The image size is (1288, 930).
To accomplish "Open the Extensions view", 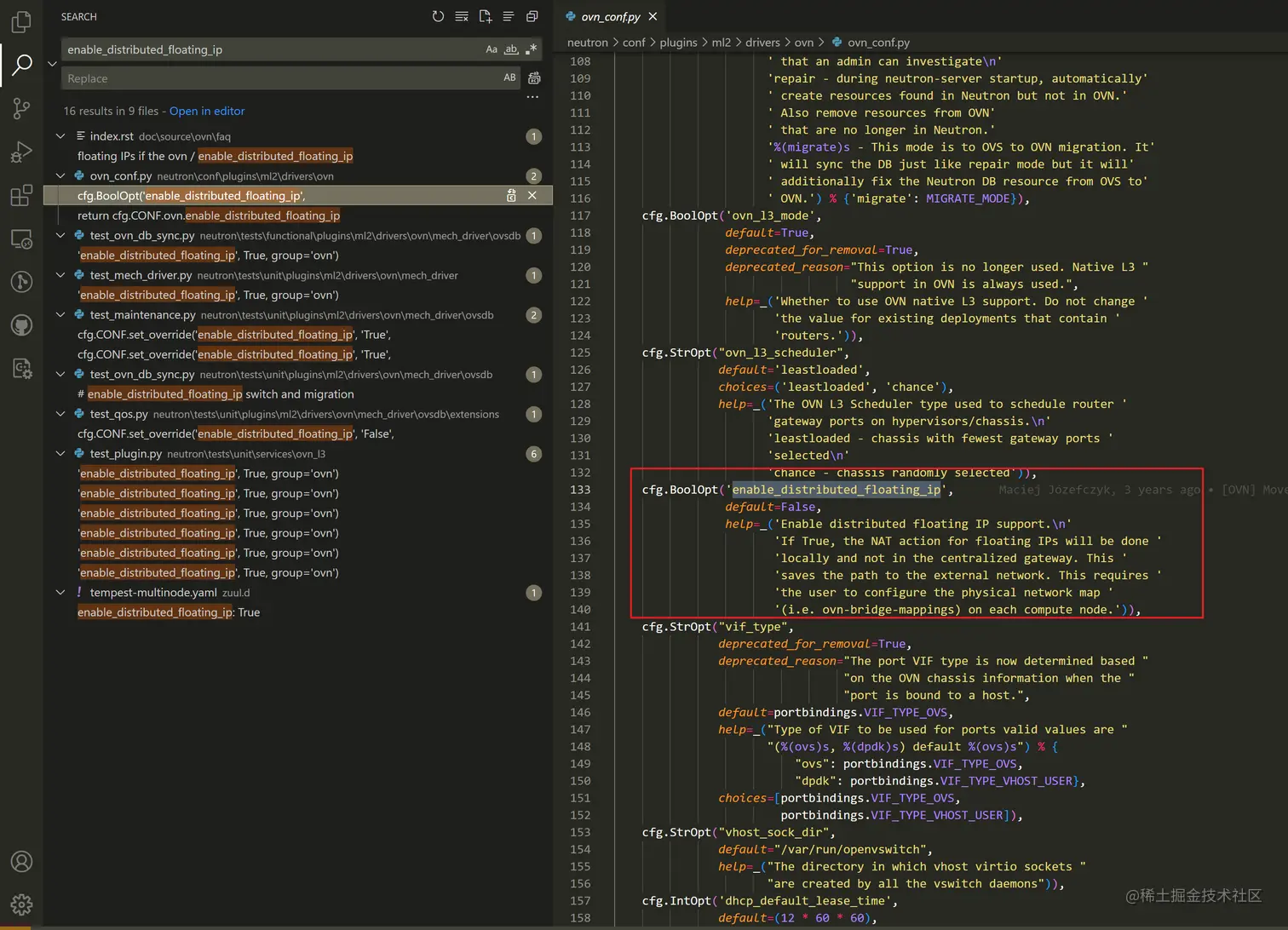I will [21, 195].
